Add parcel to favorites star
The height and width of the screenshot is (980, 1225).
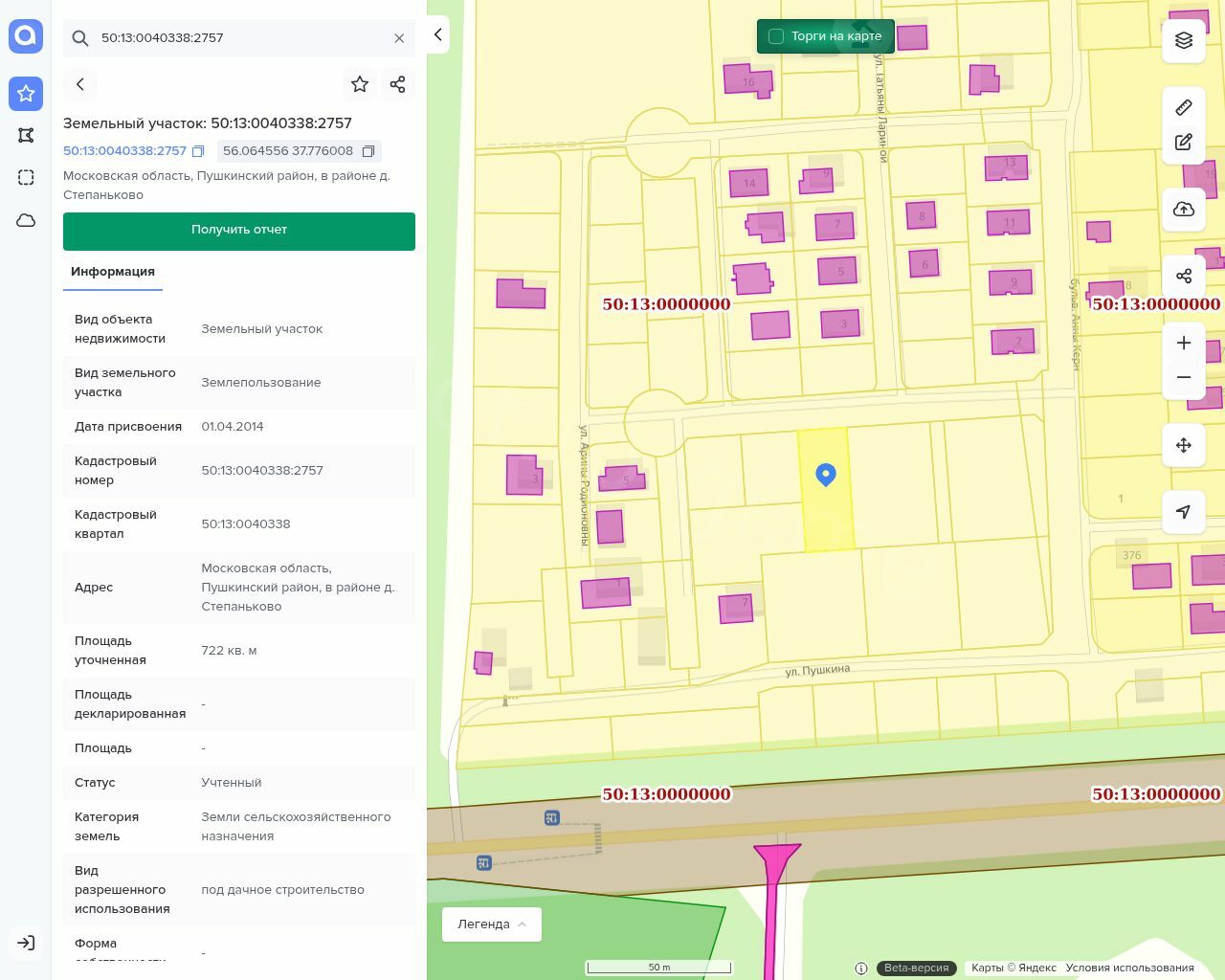click(360, 84)
